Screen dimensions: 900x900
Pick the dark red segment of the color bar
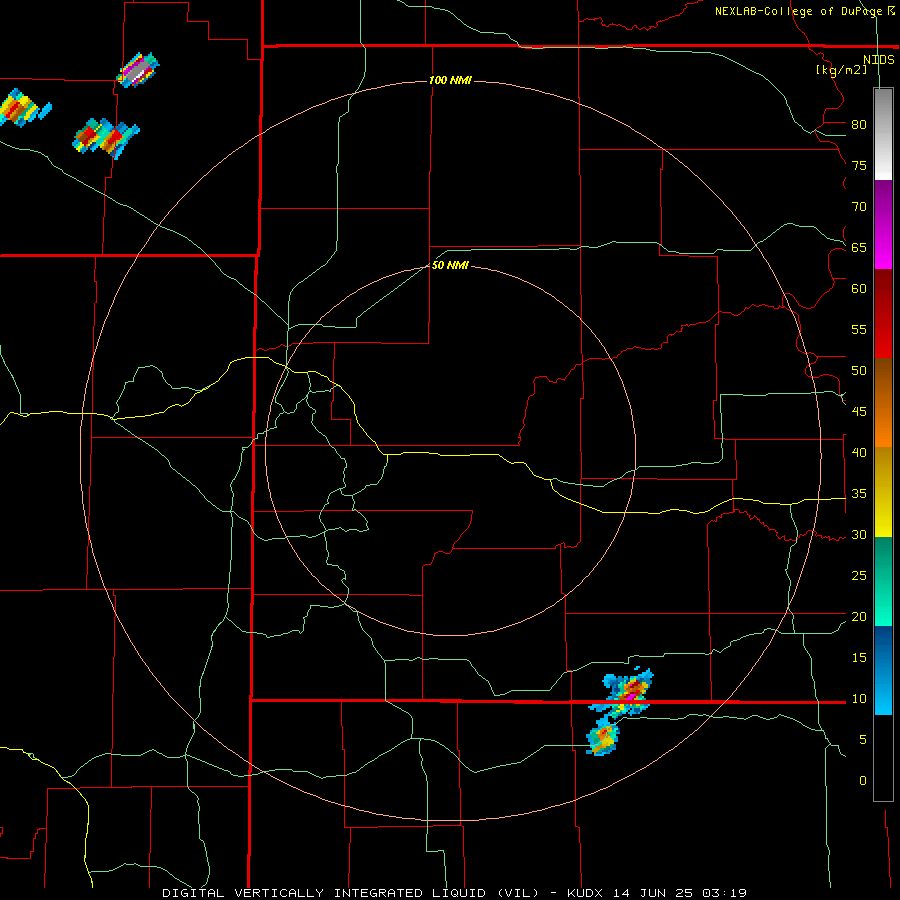point(883,313)
